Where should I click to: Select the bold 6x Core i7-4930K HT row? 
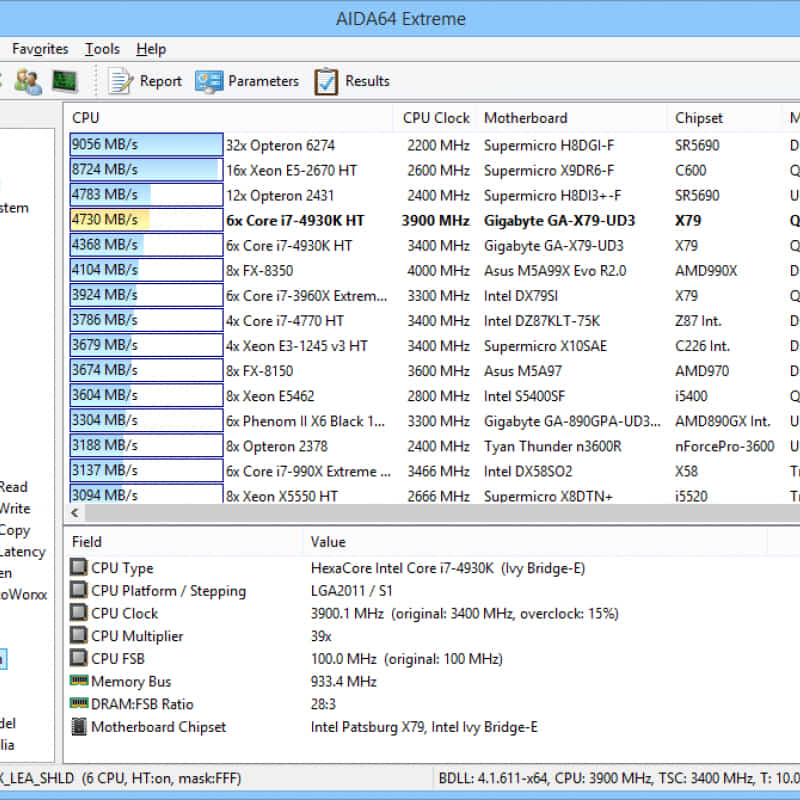[x=434, y=220]
